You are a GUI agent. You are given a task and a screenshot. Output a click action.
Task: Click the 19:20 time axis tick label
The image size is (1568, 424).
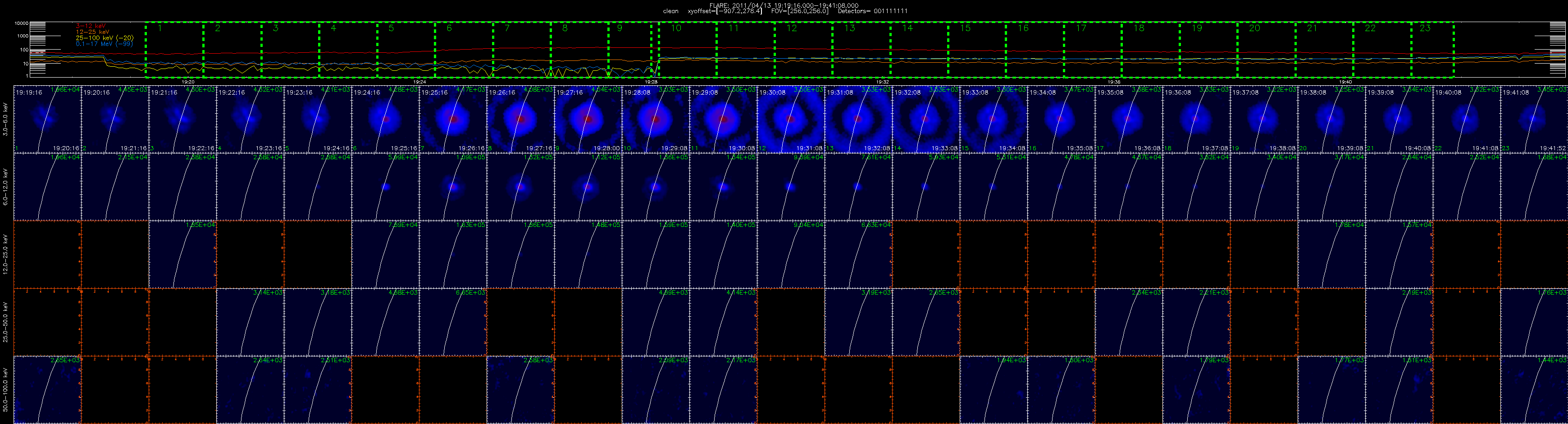click(188, 82)
